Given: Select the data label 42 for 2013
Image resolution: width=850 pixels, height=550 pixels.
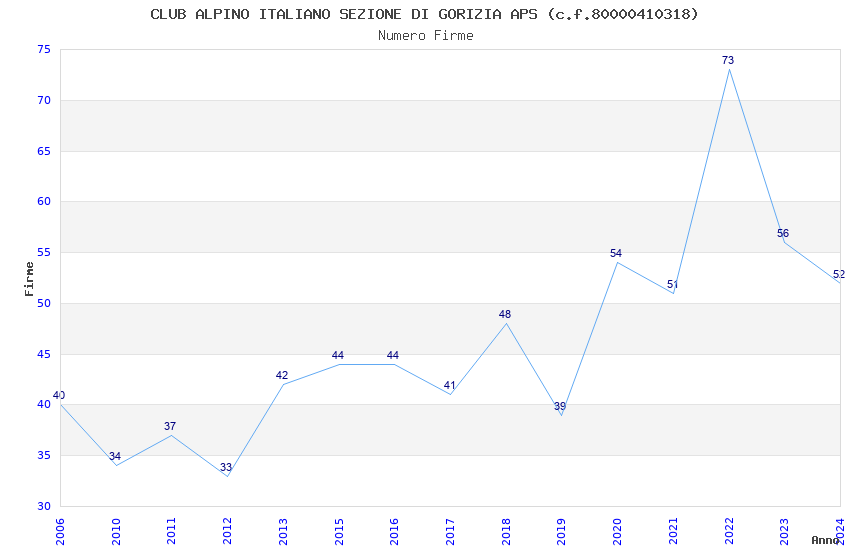Looking at the screenshot, I should pos(282,375).
